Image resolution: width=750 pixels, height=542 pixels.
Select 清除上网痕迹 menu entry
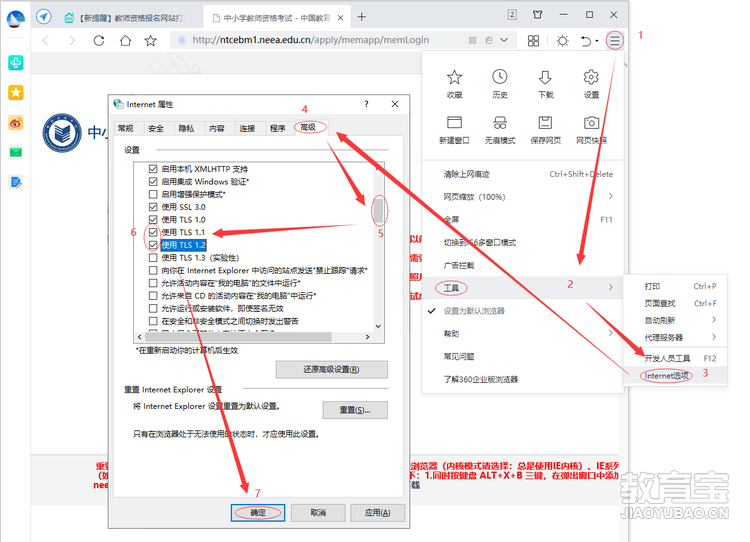(523, 174)
